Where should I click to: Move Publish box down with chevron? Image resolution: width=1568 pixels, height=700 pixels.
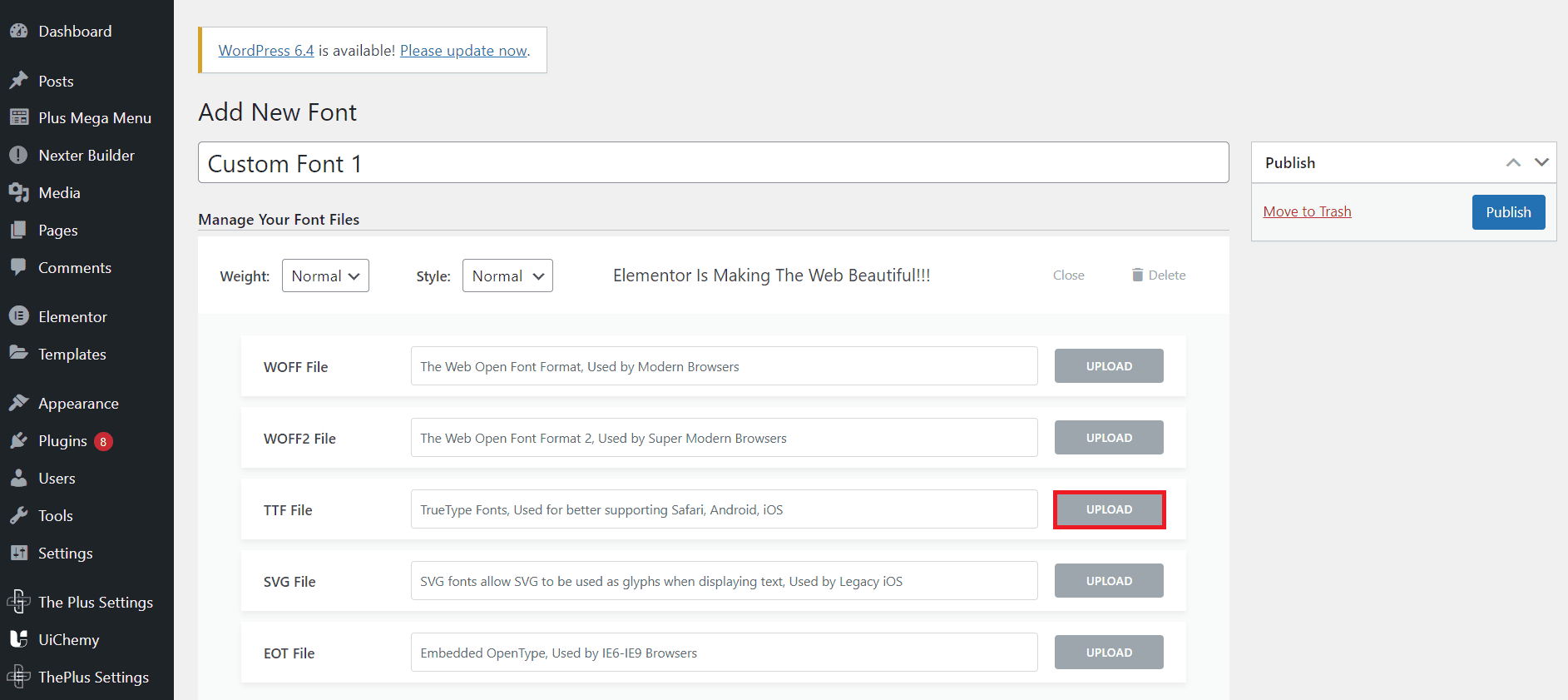1541,162
